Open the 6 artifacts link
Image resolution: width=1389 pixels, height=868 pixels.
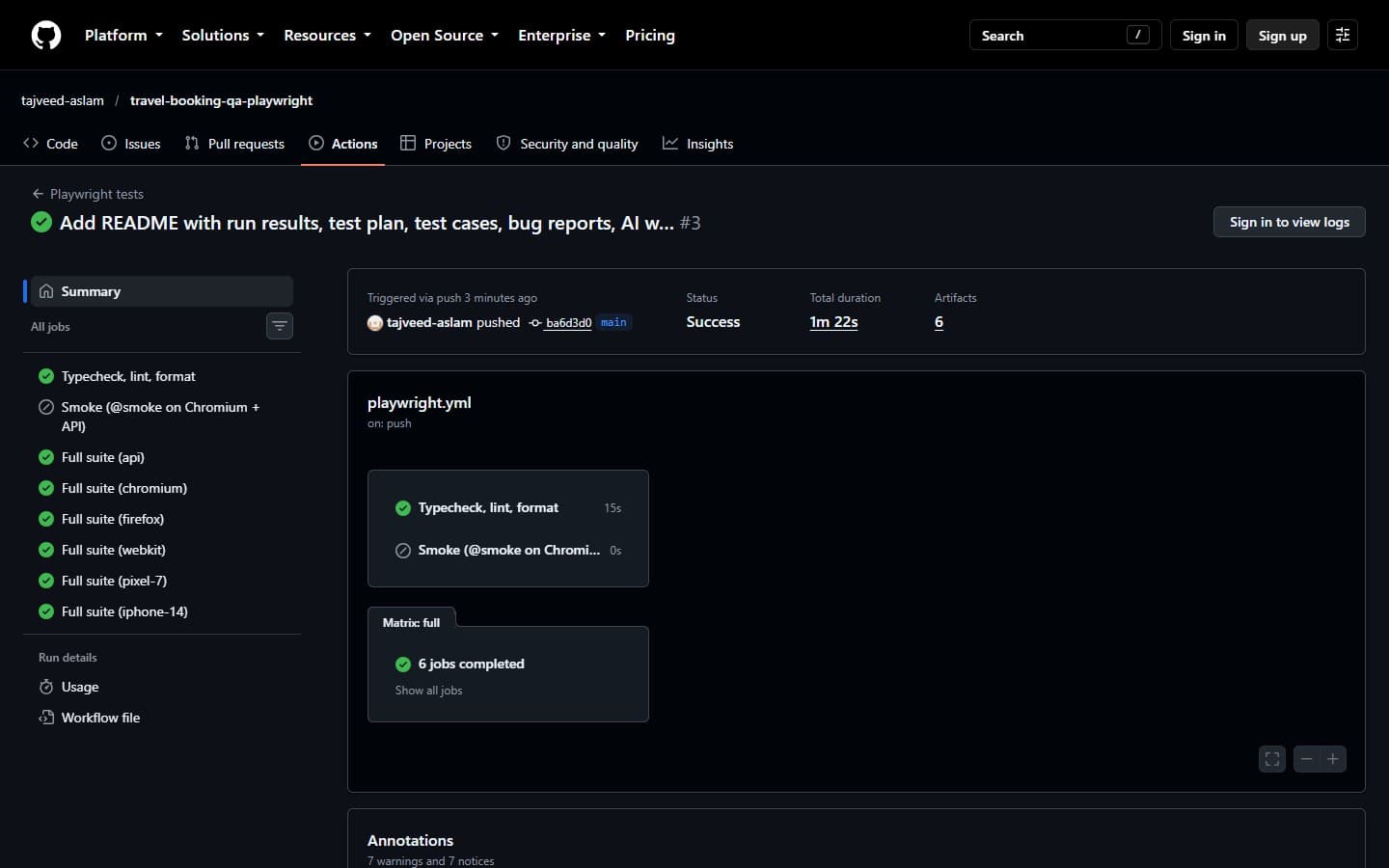pyautogui.click(x=939, y=322)
